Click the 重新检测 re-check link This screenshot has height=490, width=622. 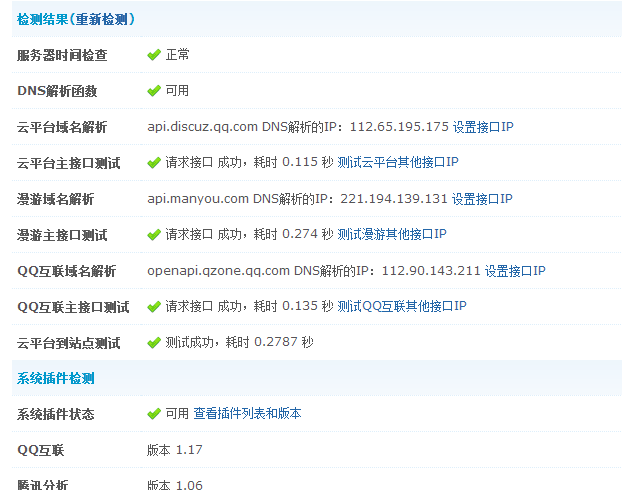(x=102, y=19)
